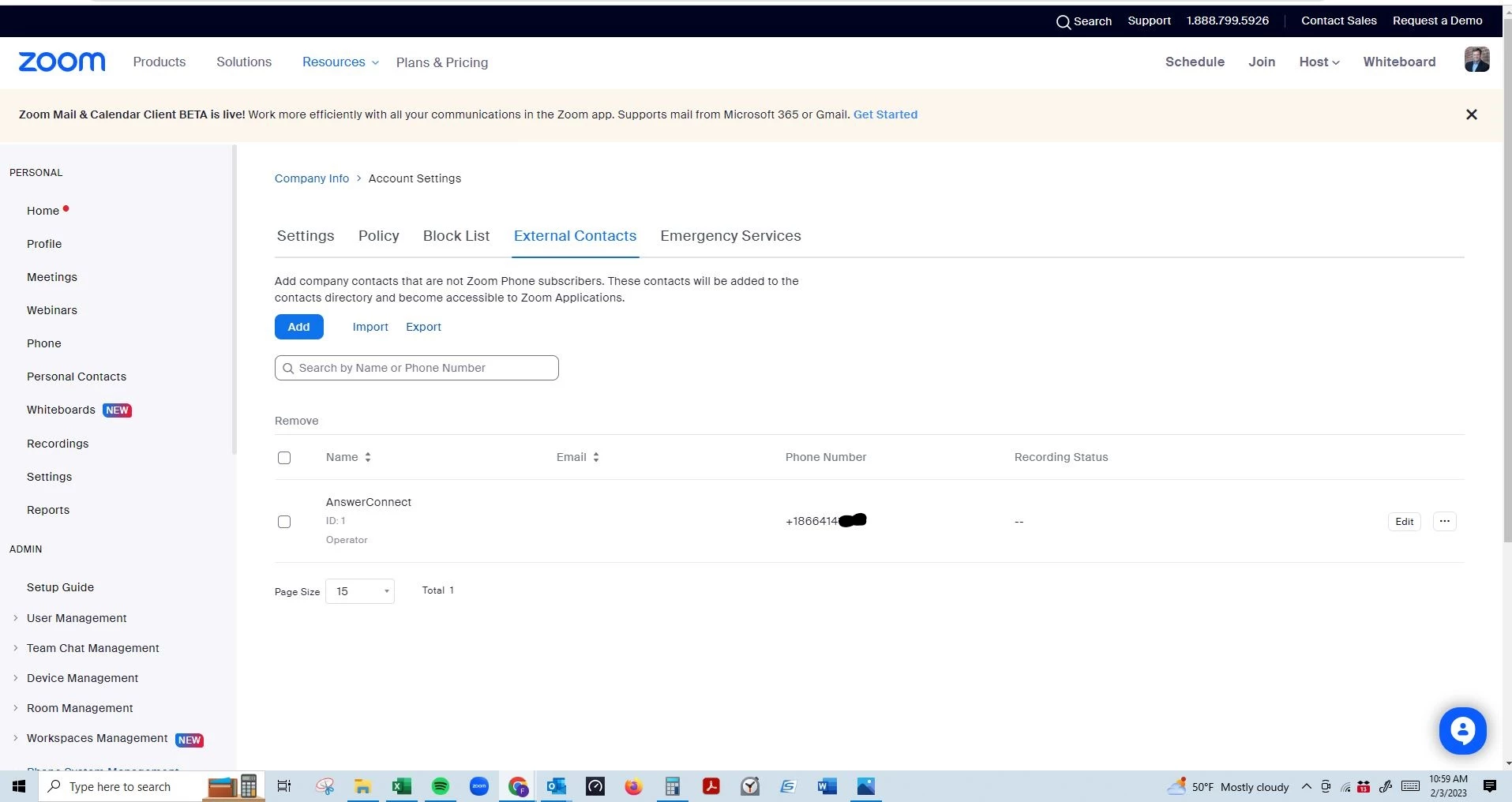This screenshot has height=802, width=1512.
Task: Open Phone in sidebar
Action: [44, 343]
